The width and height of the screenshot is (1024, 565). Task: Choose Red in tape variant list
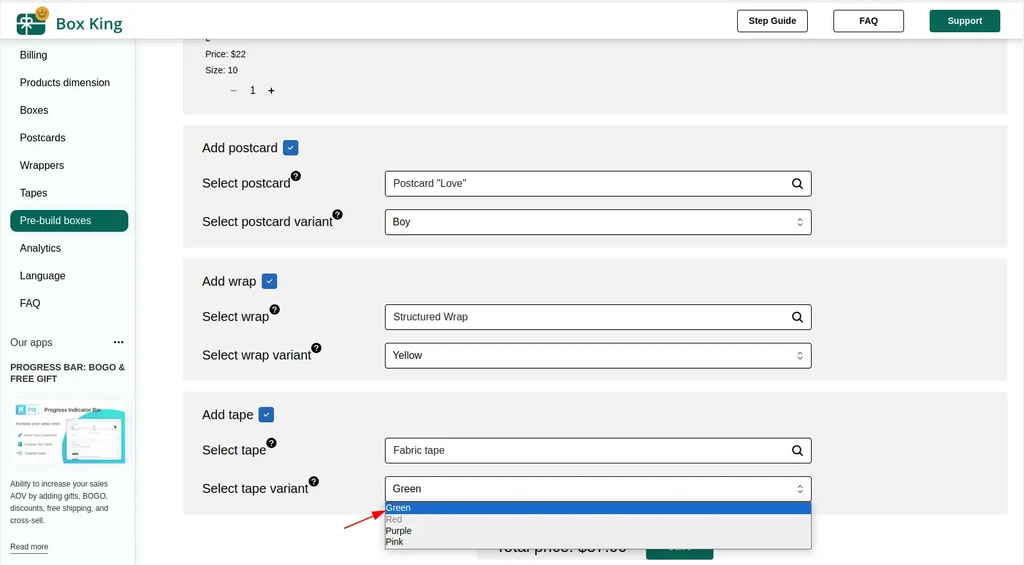[x=598, y=519]
